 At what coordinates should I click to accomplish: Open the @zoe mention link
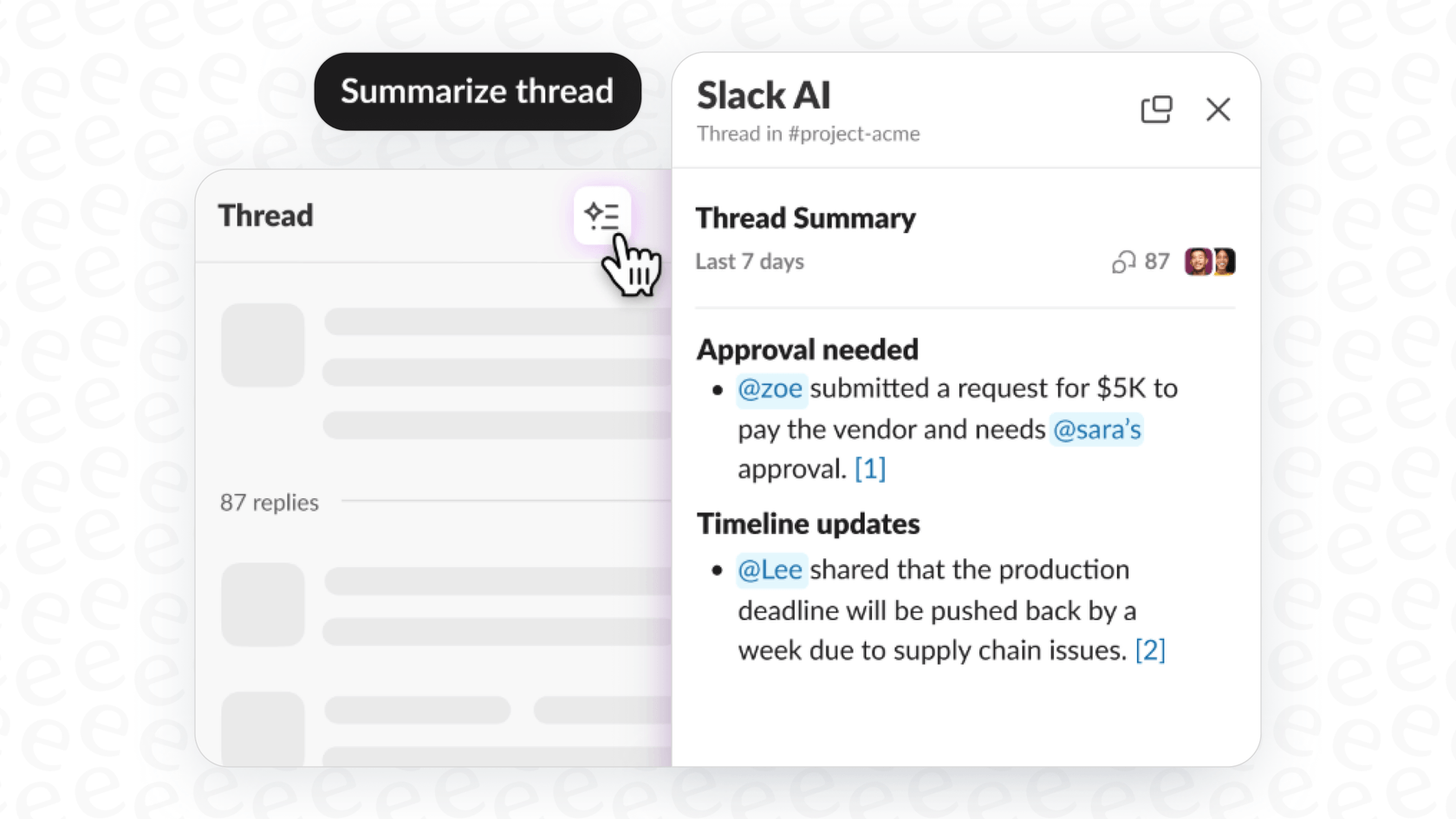click(770, 389)
